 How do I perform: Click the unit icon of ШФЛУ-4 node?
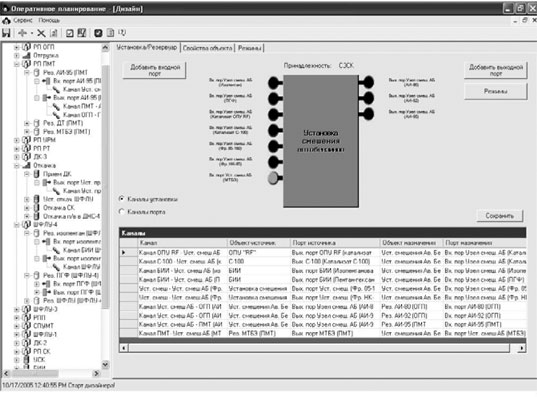point(26,225)
